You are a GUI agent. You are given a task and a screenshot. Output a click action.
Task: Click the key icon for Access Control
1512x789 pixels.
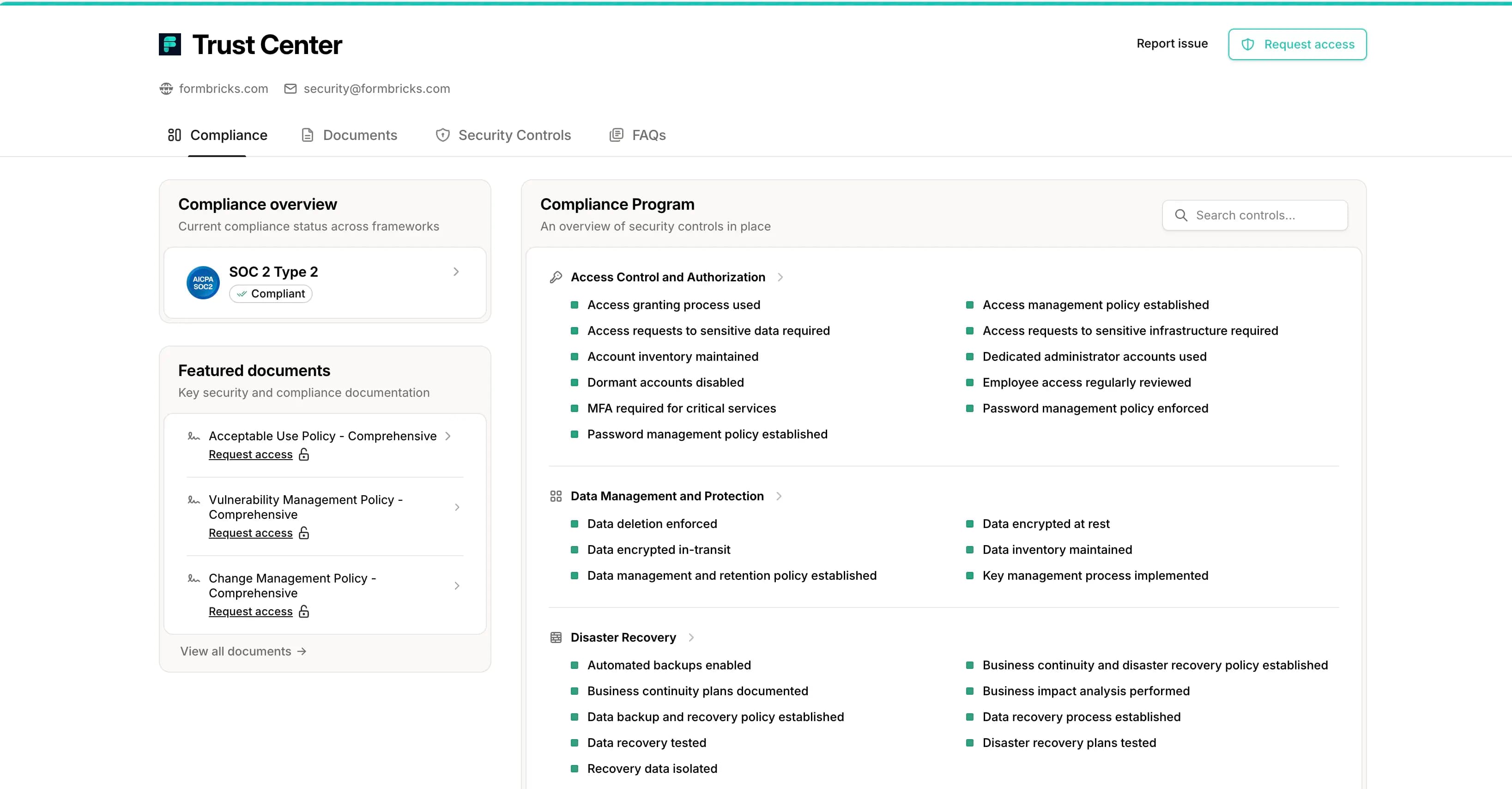[x=555, y=277]
